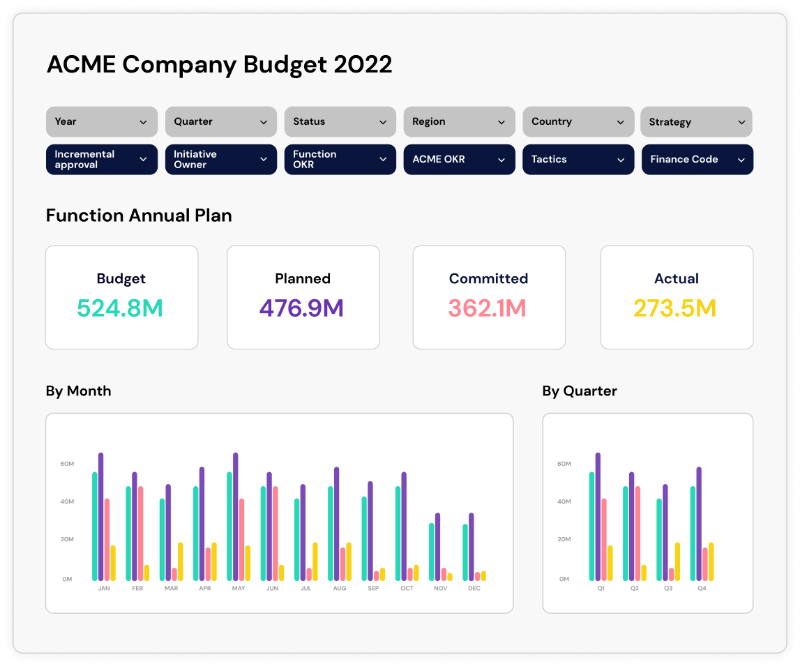
Task: Click the JAN label on monthly chart
Action: (104, 588)
